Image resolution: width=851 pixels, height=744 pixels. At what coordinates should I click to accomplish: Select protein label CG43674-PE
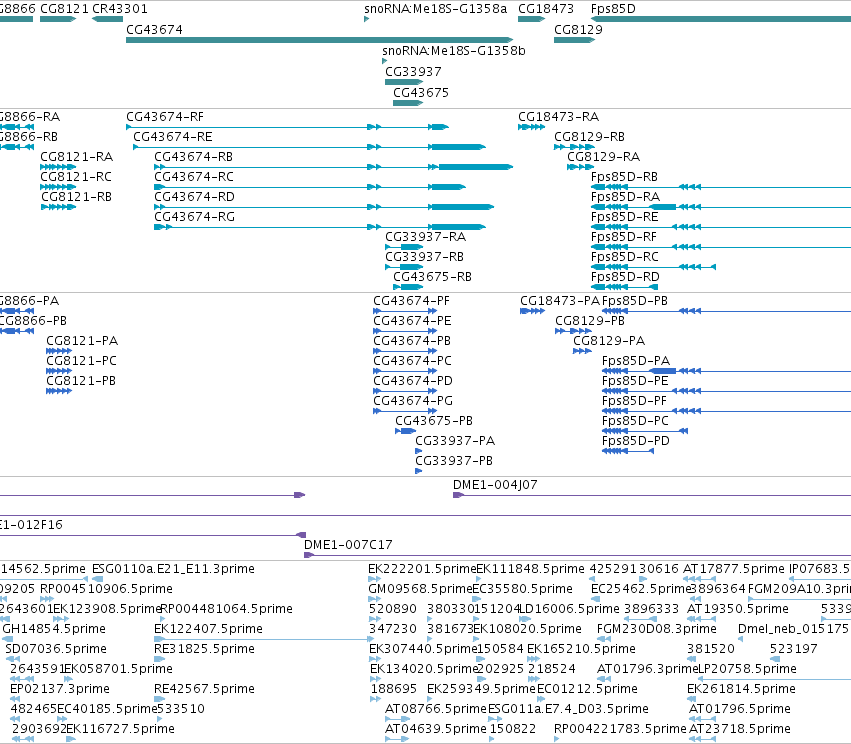coord(412,321)
